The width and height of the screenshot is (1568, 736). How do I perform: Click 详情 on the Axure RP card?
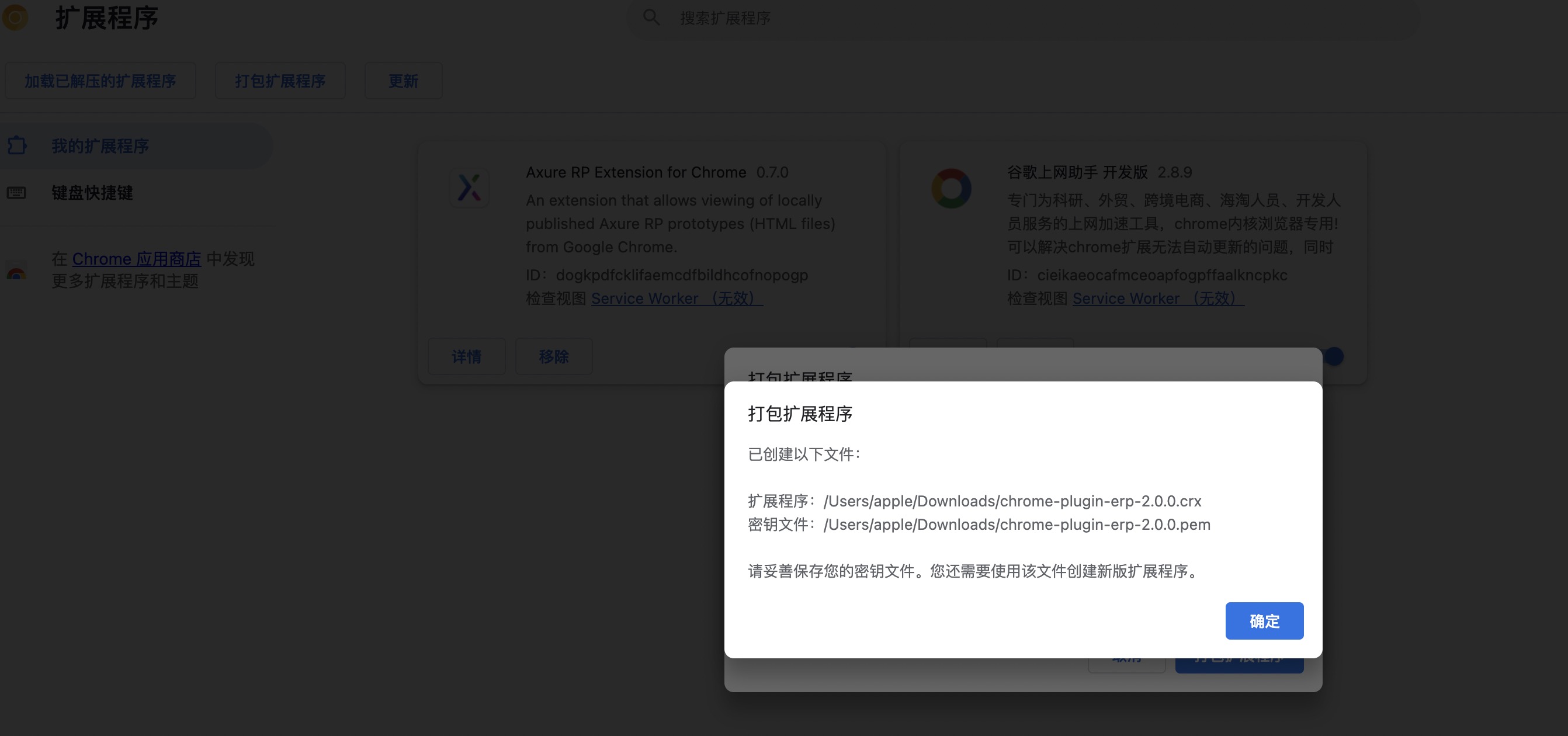point(466,356)
